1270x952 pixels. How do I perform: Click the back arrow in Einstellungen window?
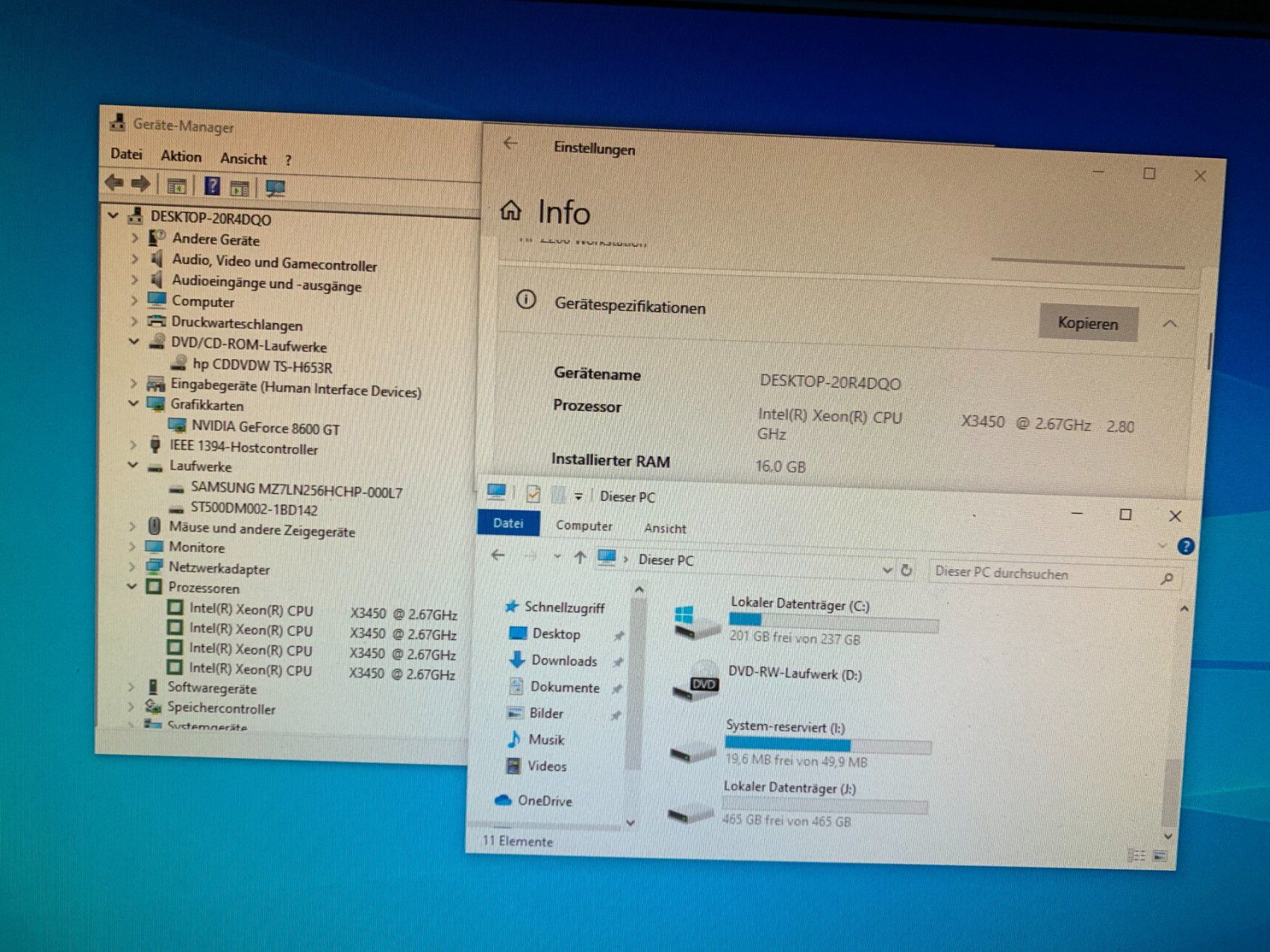511,143
